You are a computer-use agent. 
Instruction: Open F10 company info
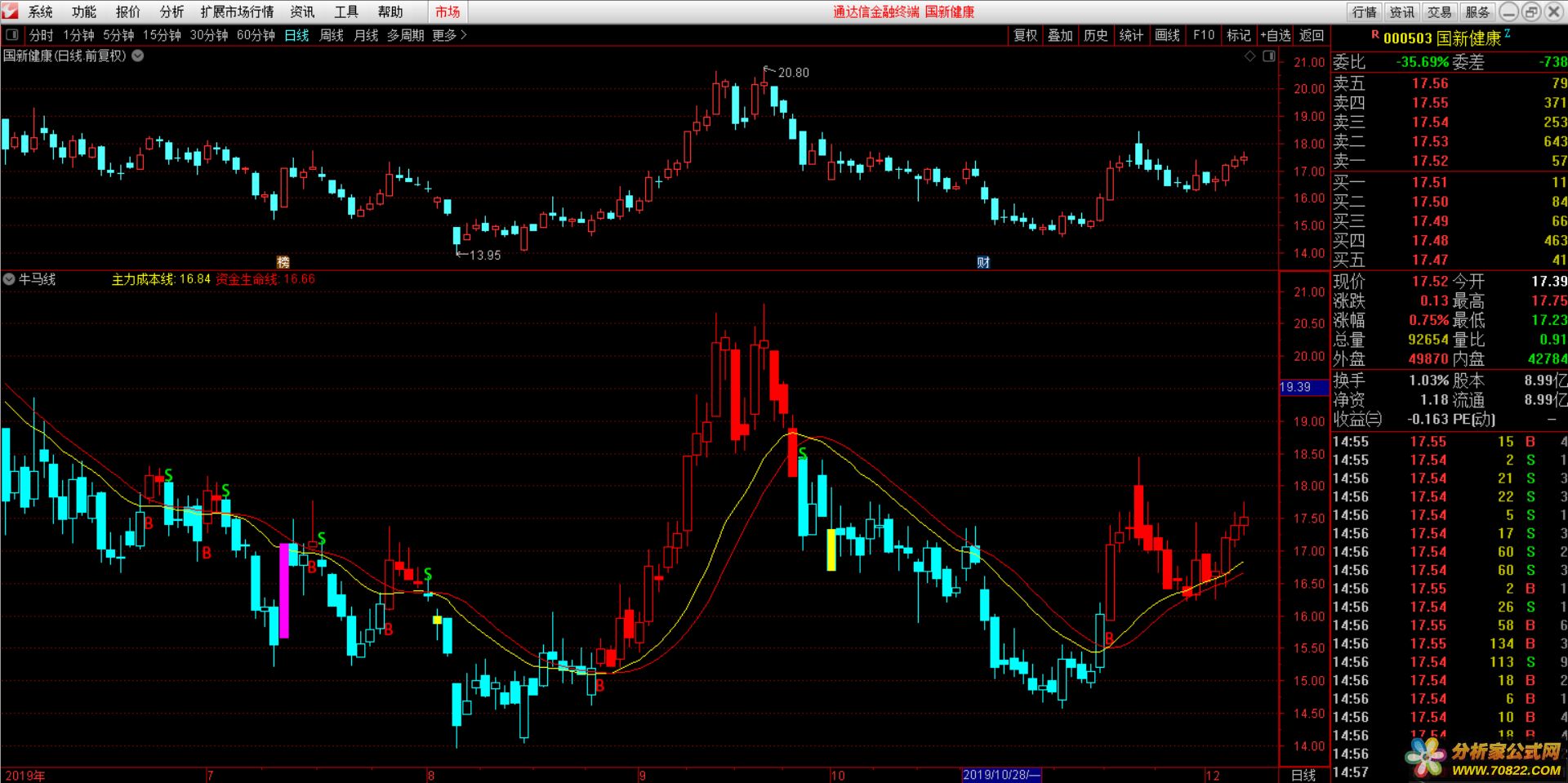1204,35
